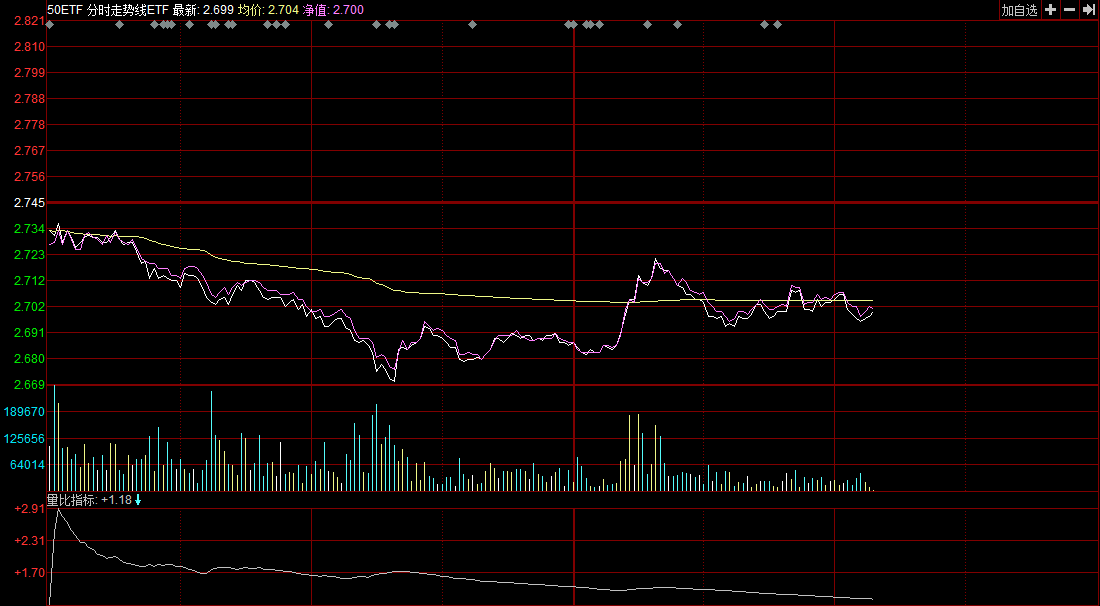The width and height of the screenshot is (1100, 606).
Task: Zoom in with the plus icon
Action: pos(1050,10)
